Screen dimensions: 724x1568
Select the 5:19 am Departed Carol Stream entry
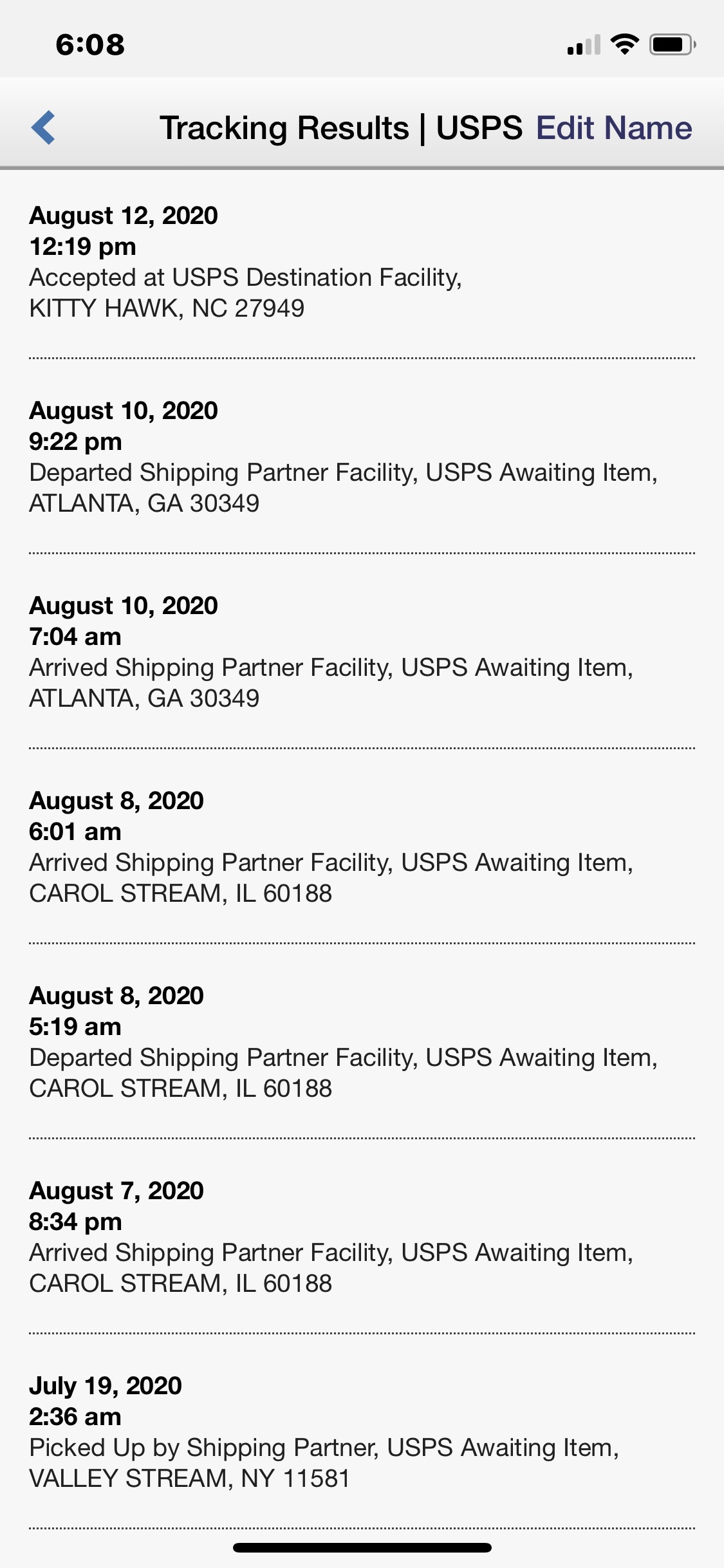[x=343, y=1058]
